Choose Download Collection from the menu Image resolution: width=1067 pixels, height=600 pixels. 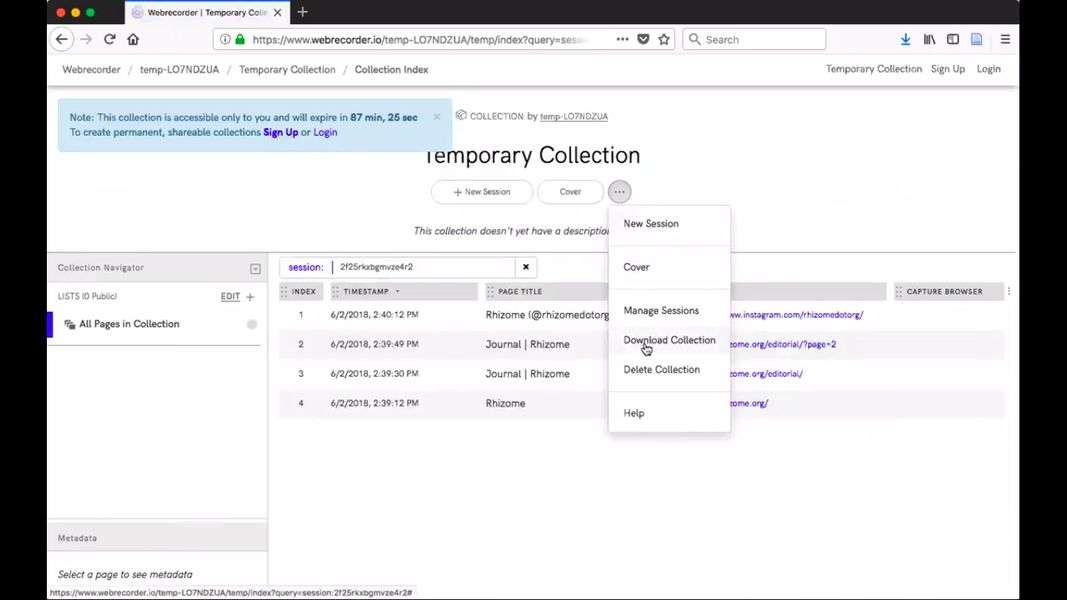669,340
